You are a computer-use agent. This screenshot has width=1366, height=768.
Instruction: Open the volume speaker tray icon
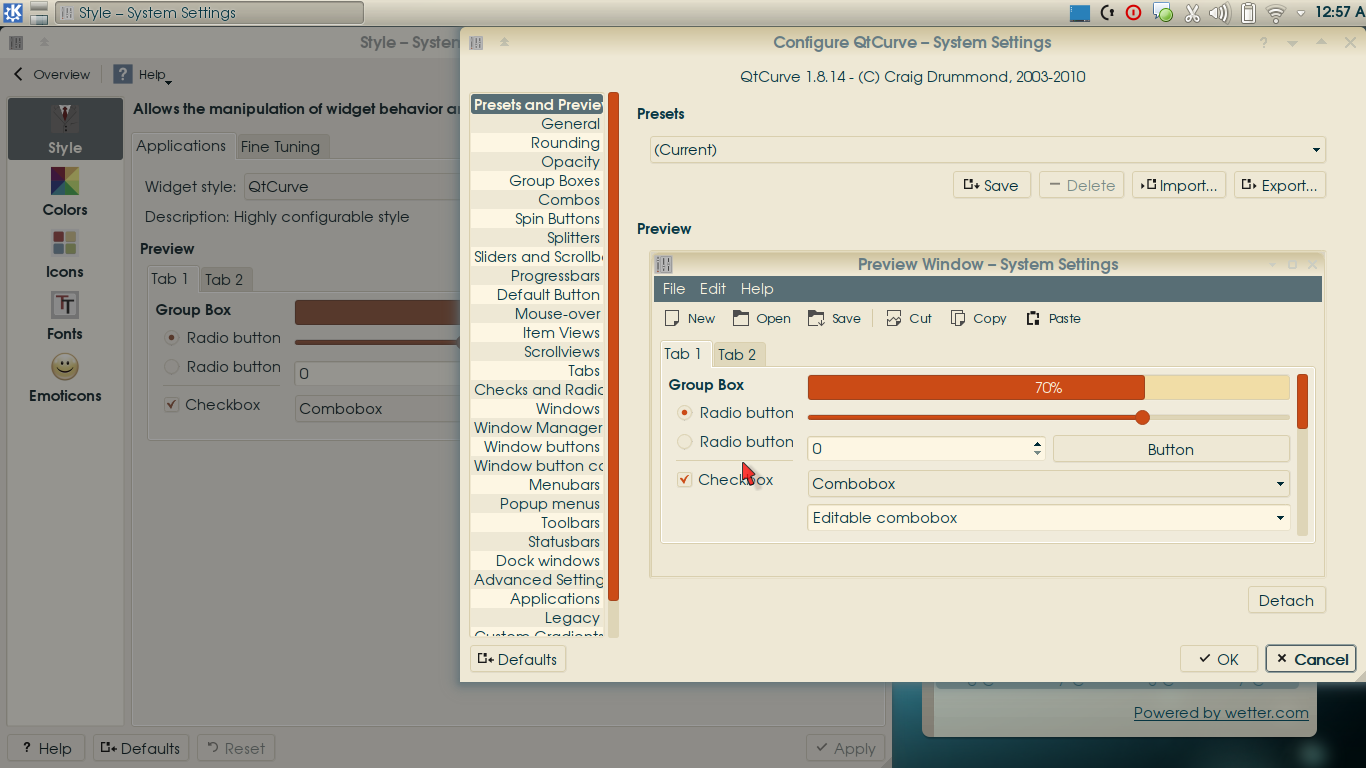pyautogui.click(x=1219, y=13)
